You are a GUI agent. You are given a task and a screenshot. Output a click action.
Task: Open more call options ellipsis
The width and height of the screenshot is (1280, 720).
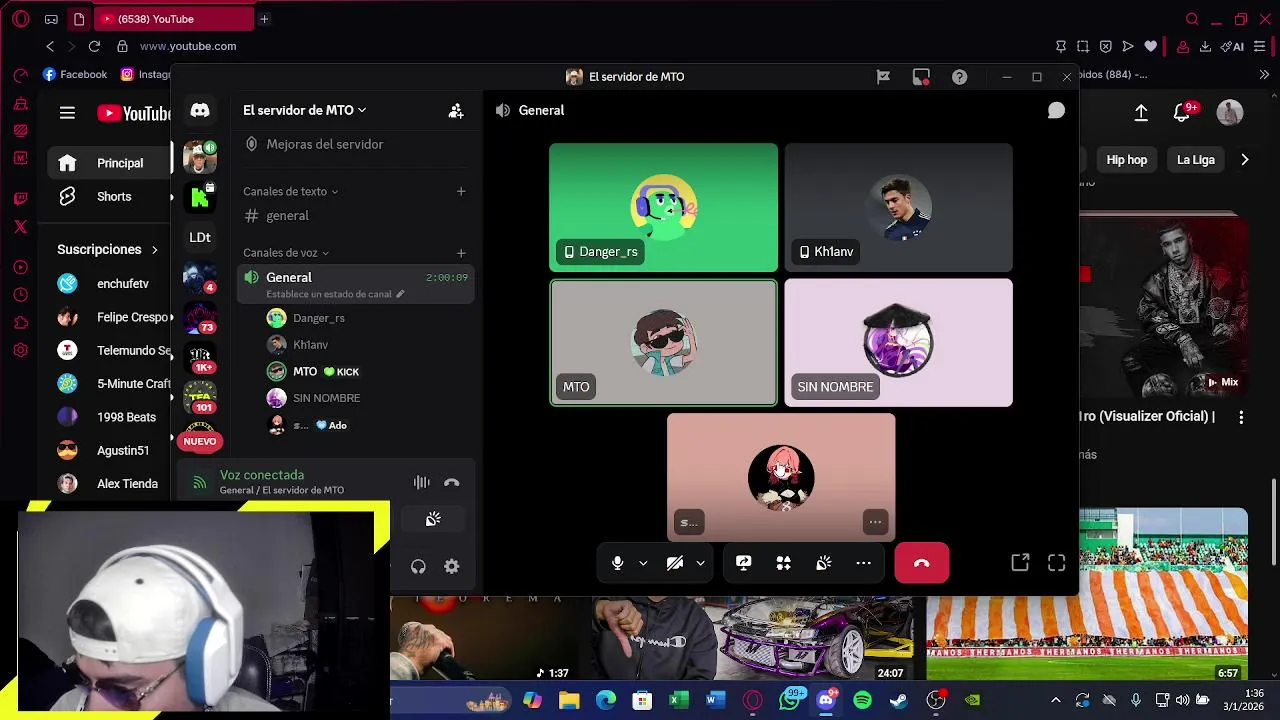[x=863, y=563]
